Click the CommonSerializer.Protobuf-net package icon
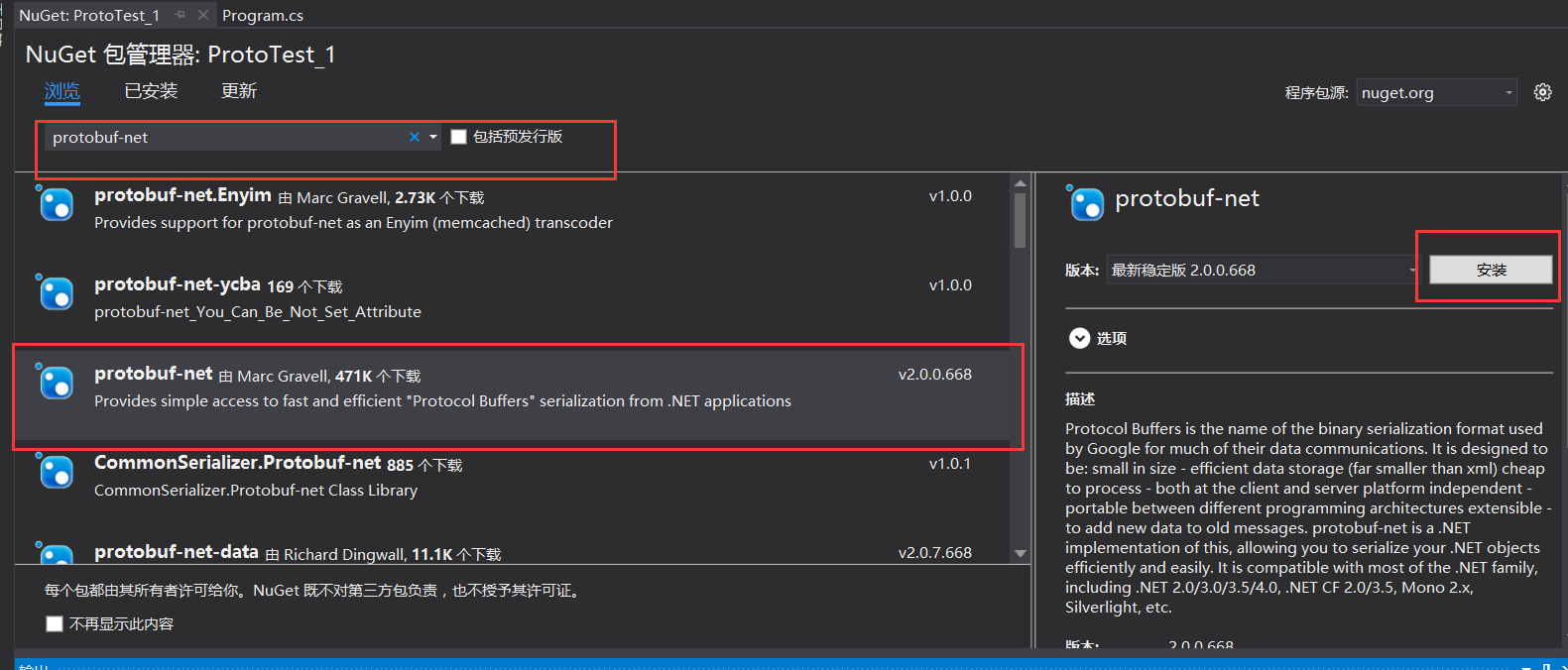This screenshot has height=670, width=1568. pos(57,473)
